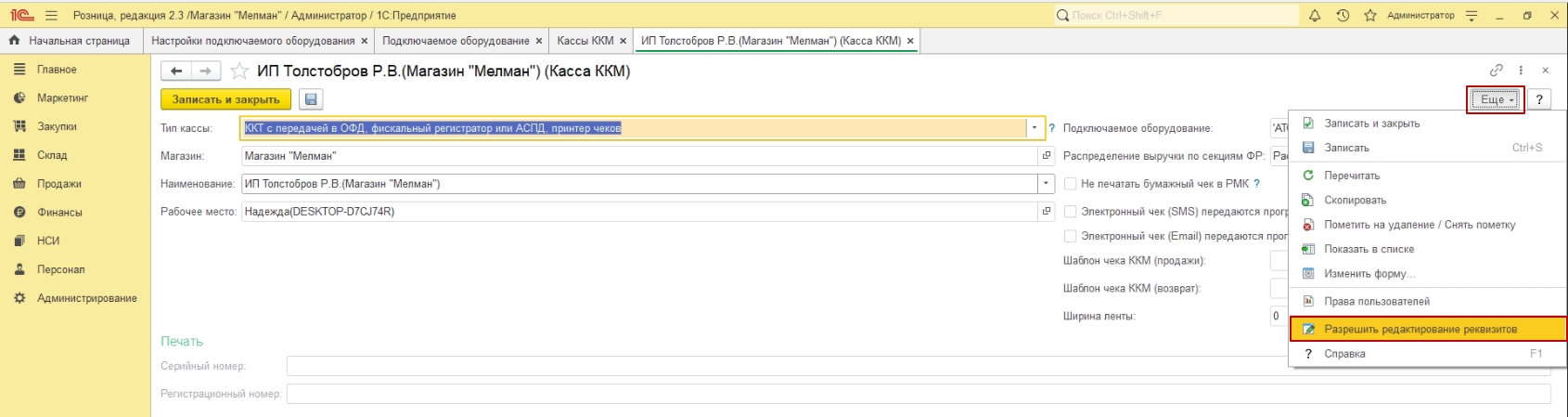Expand Наименование dropdown arrow
The width and height of the screenshot is (1568, 417).
coord(1047,184)
